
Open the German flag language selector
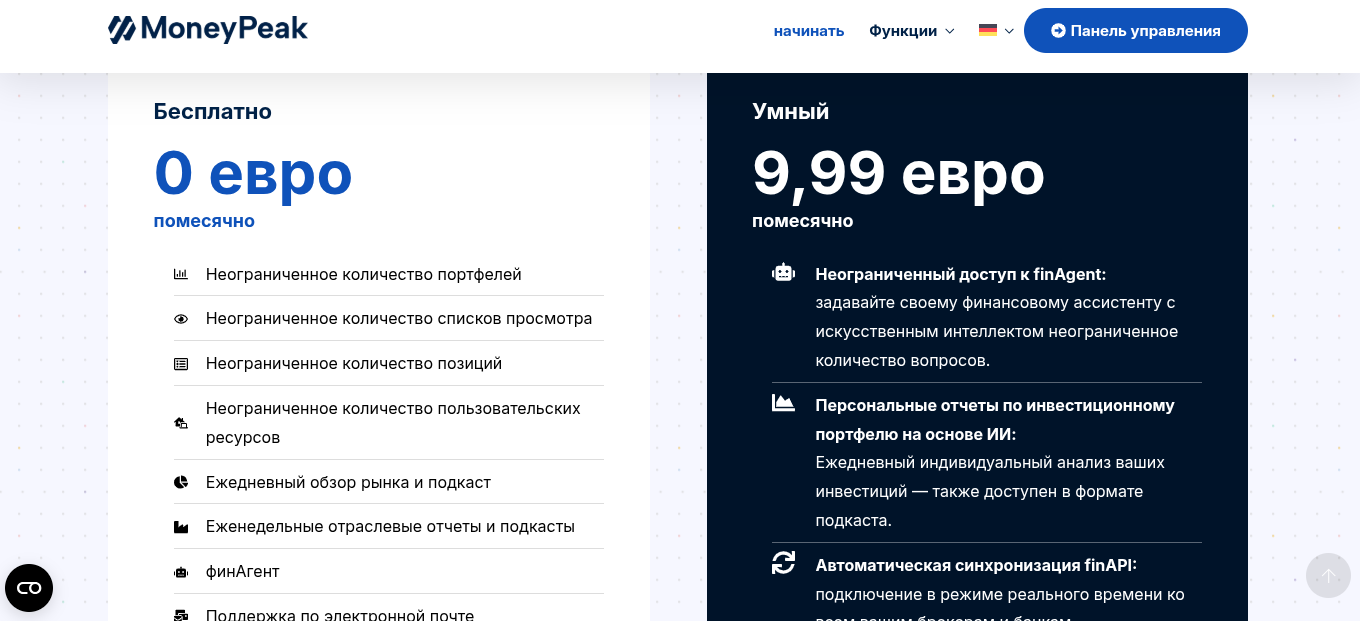click(988, 30)
